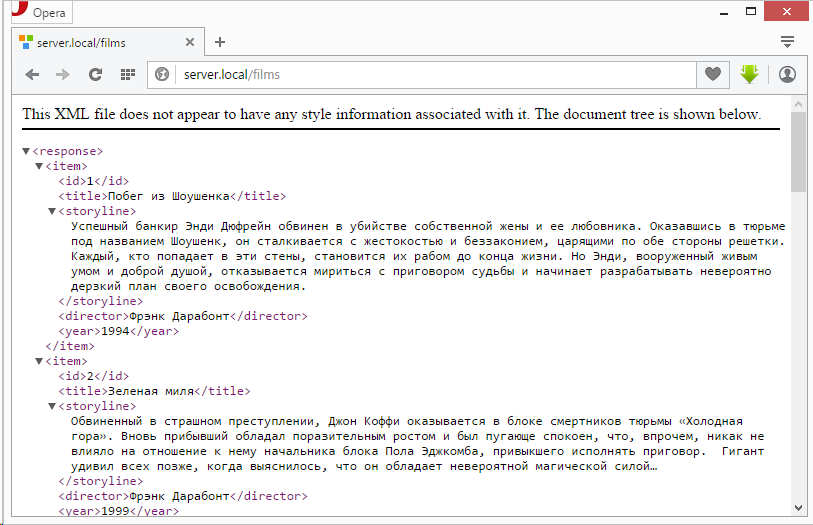Click the scrollbar up arrow
Screen dimensions: 813x525
798,104
